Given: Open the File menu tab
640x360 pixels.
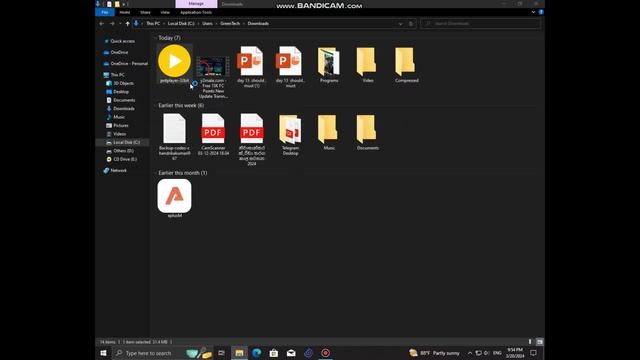Looking at the screenshot, I should pyautogui.click(x=105, y=12).
